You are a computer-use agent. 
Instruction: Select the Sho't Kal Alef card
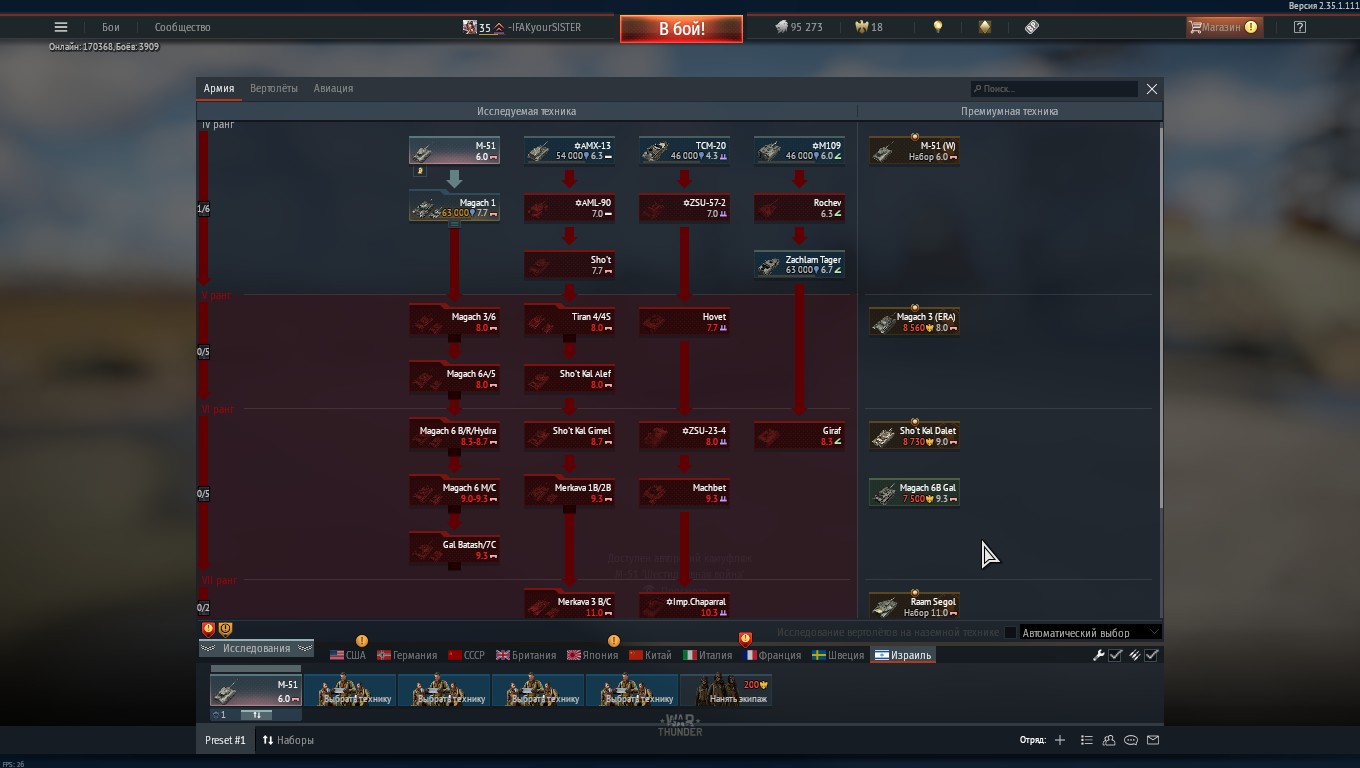(569, 379)
